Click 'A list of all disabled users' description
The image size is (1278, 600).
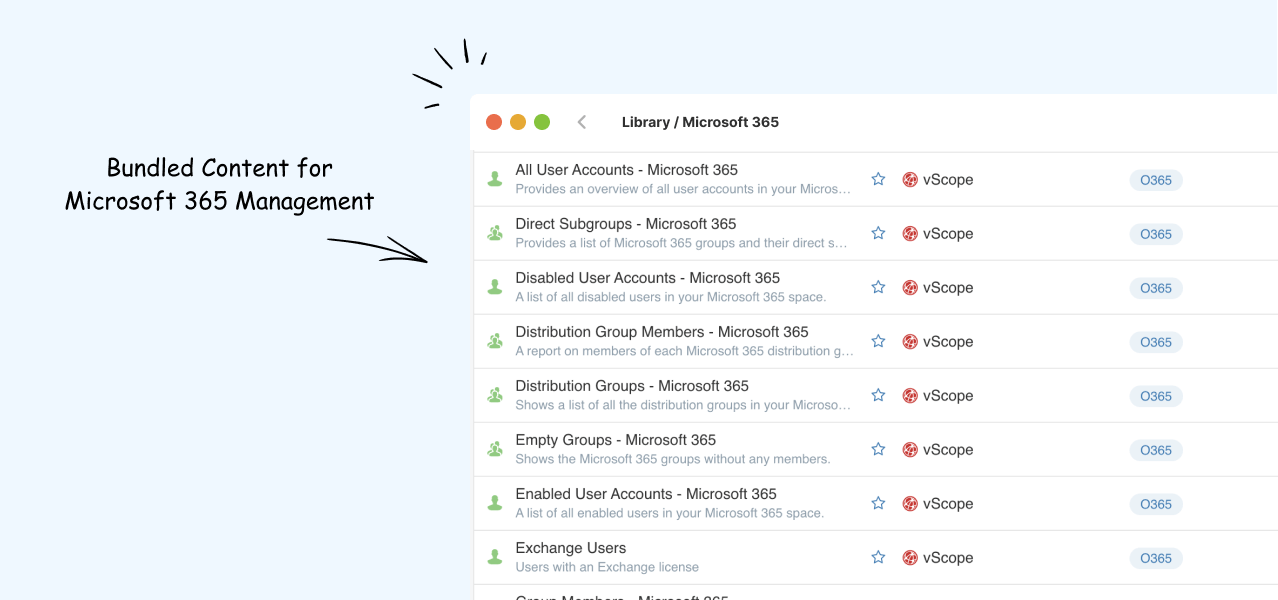tap(670, 297)
